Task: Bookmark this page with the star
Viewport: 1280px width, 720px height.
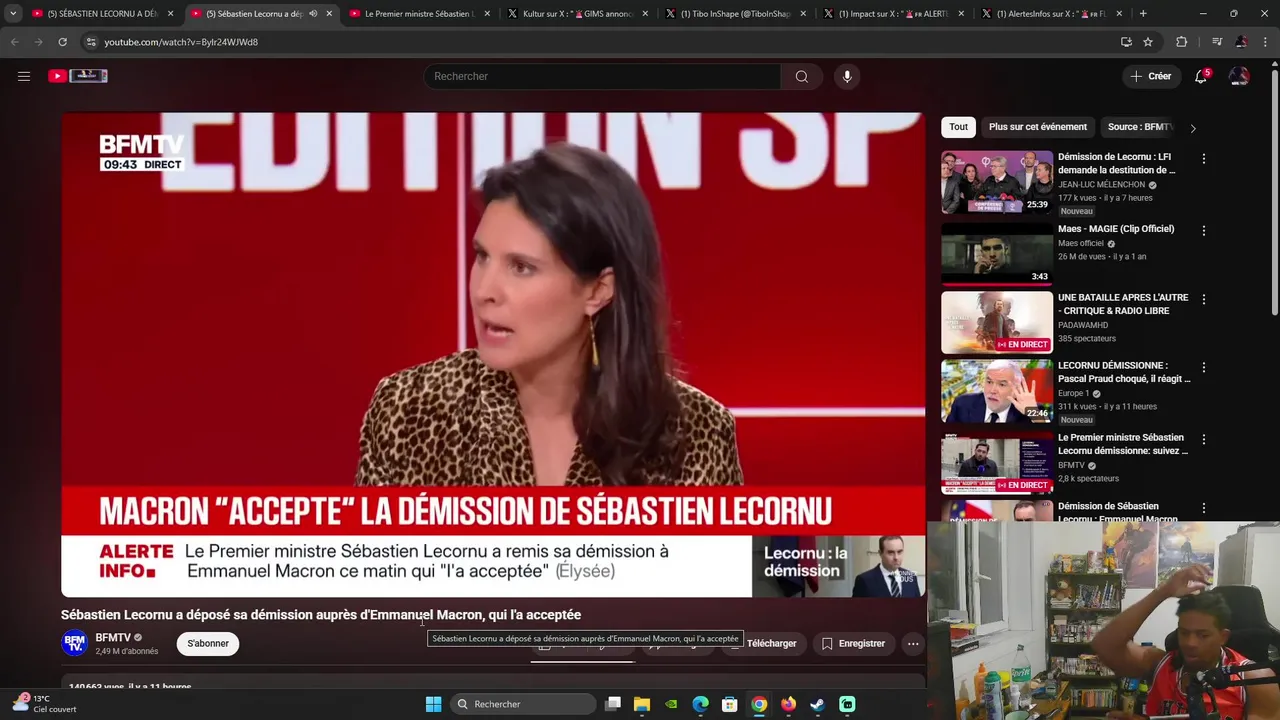Action: pos(1148,42)
